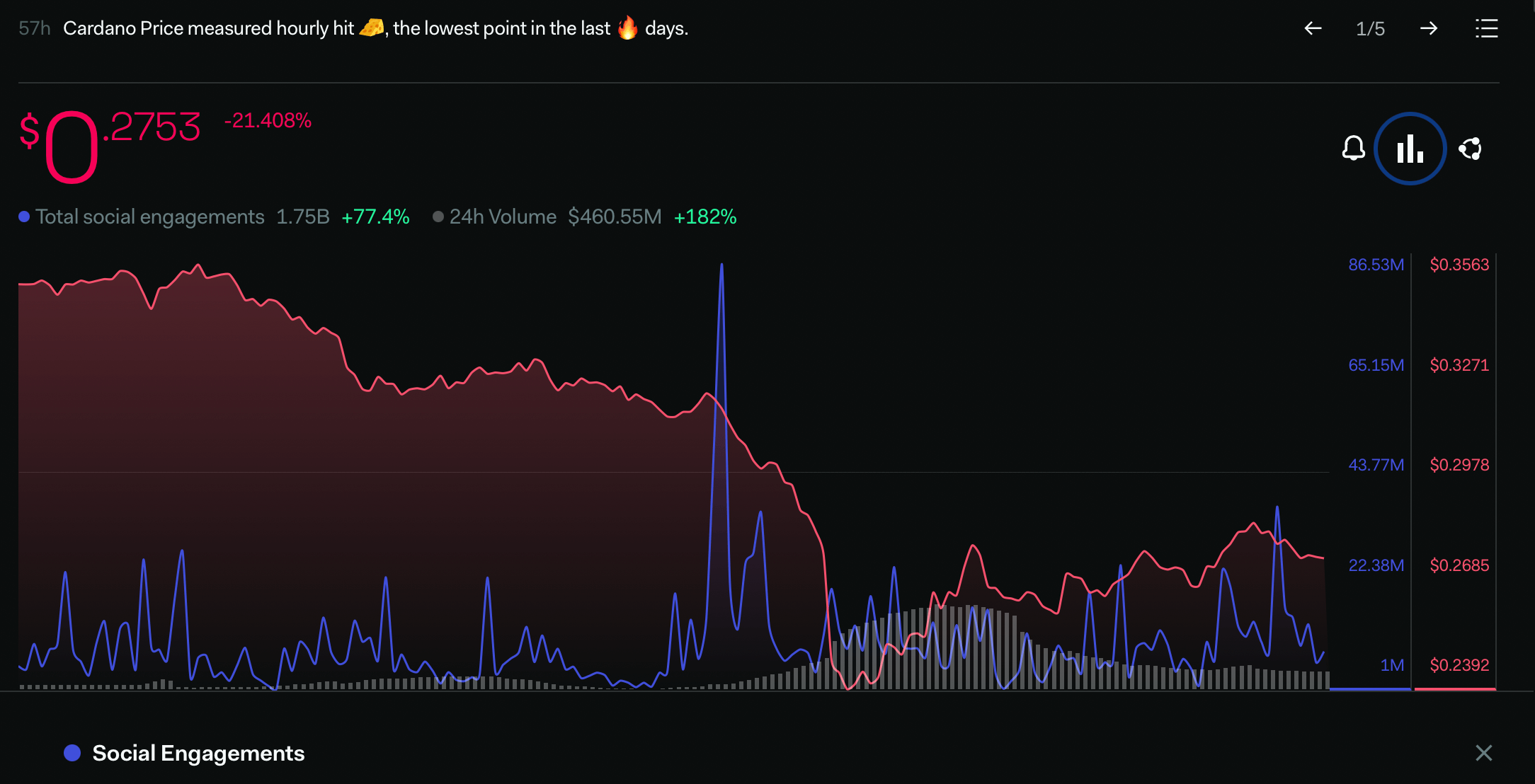
Task: Toggle the 24h Volume series
Action: click(503, 217)
